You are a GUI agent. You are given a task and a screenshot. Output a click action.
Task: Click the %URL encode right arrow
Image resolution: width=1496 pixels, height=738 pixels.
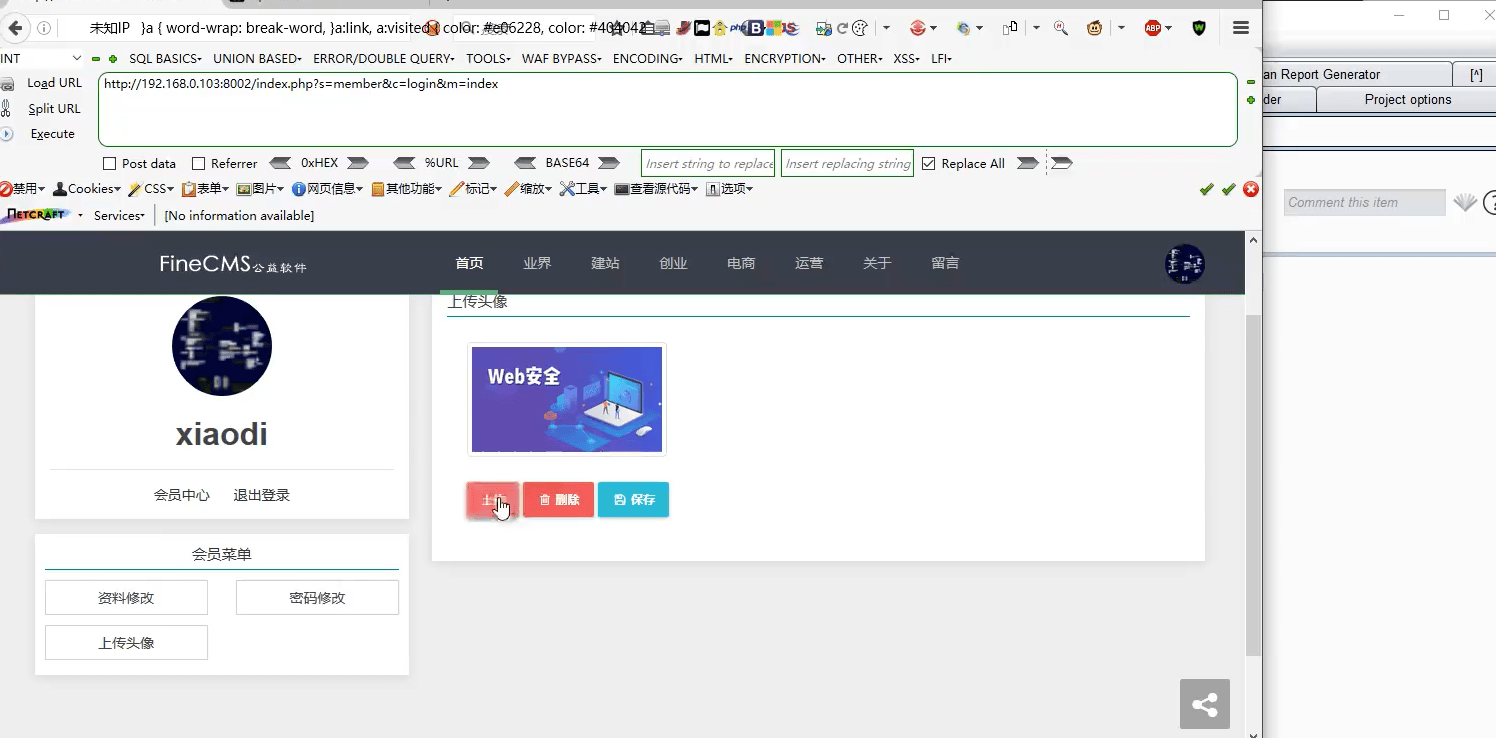pyautogui.click(x=479, y=163)
